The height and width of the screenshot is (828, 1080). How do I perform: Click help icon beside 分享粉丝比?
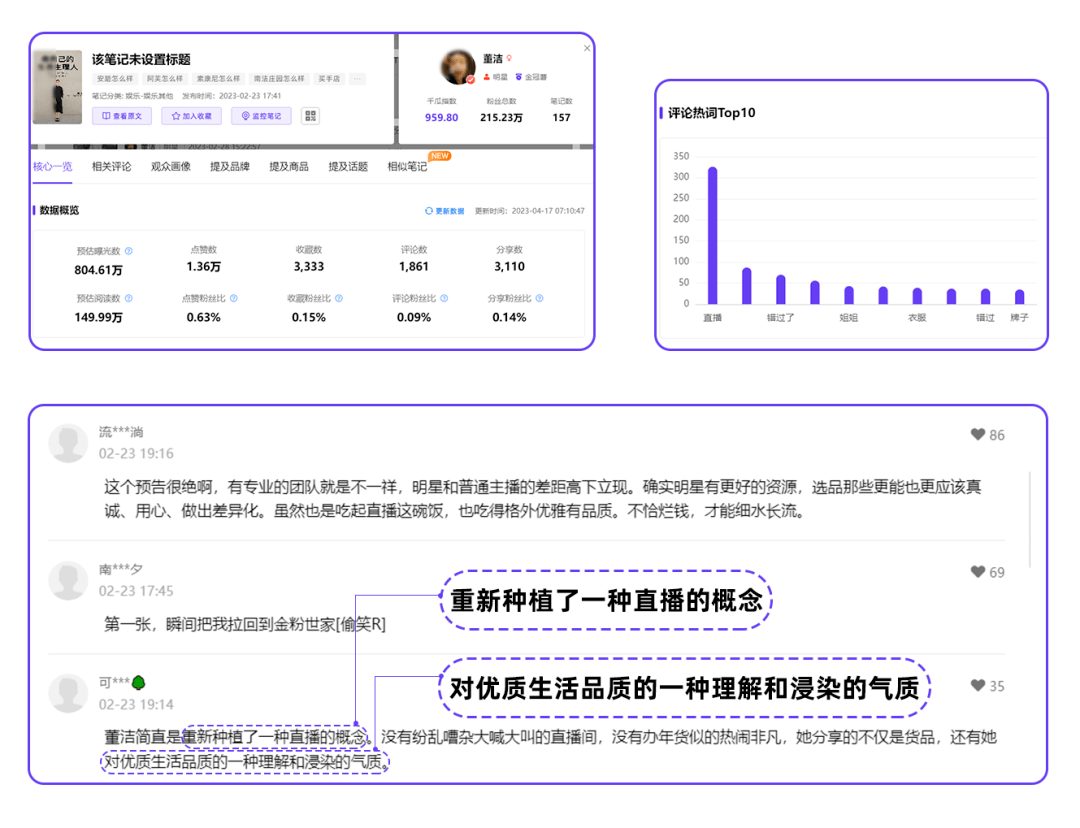539,298
